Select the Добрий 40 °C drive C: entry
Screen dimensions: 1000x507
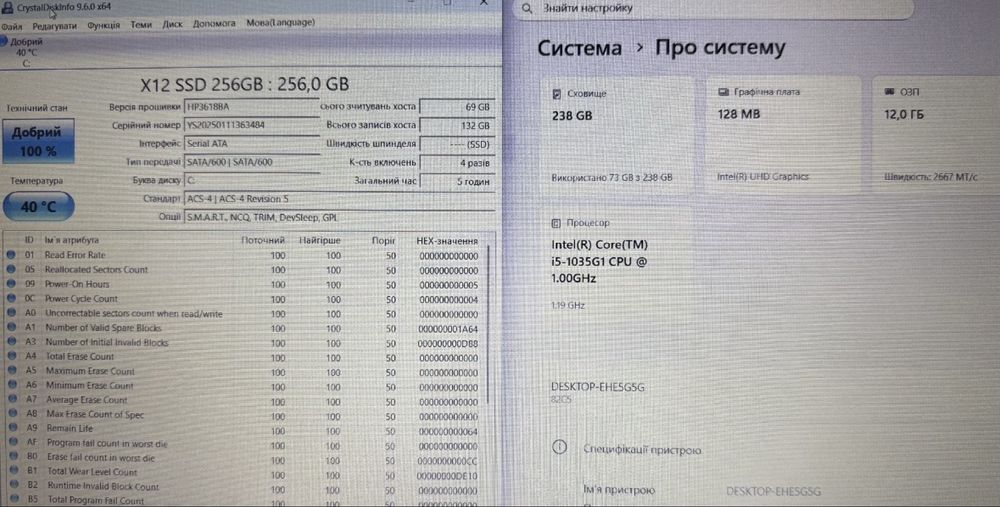pos(23,52)
